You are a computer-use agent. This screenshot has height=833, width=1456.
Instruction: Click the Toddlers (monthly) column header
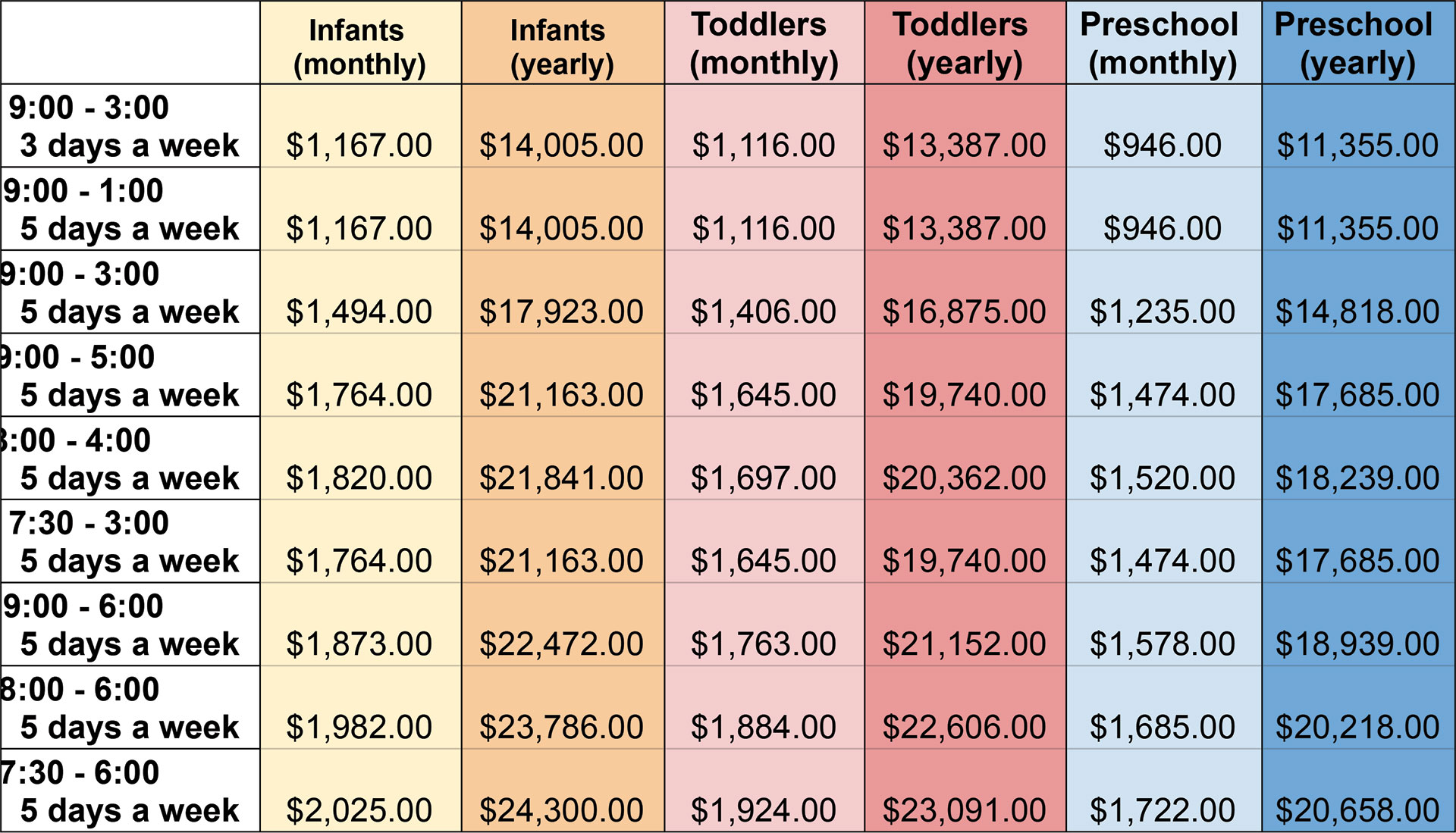(764, 44)
